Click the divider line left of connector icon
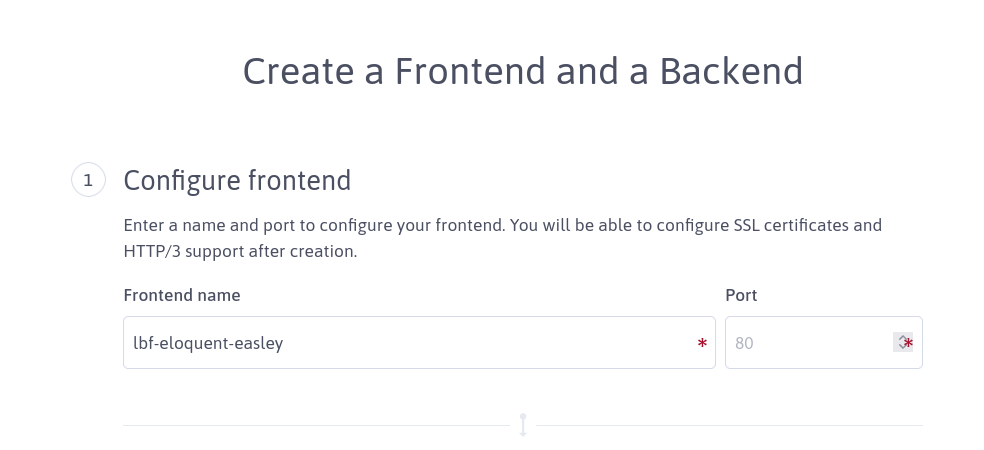The image size is (984, 450). [x=315, y=426]
